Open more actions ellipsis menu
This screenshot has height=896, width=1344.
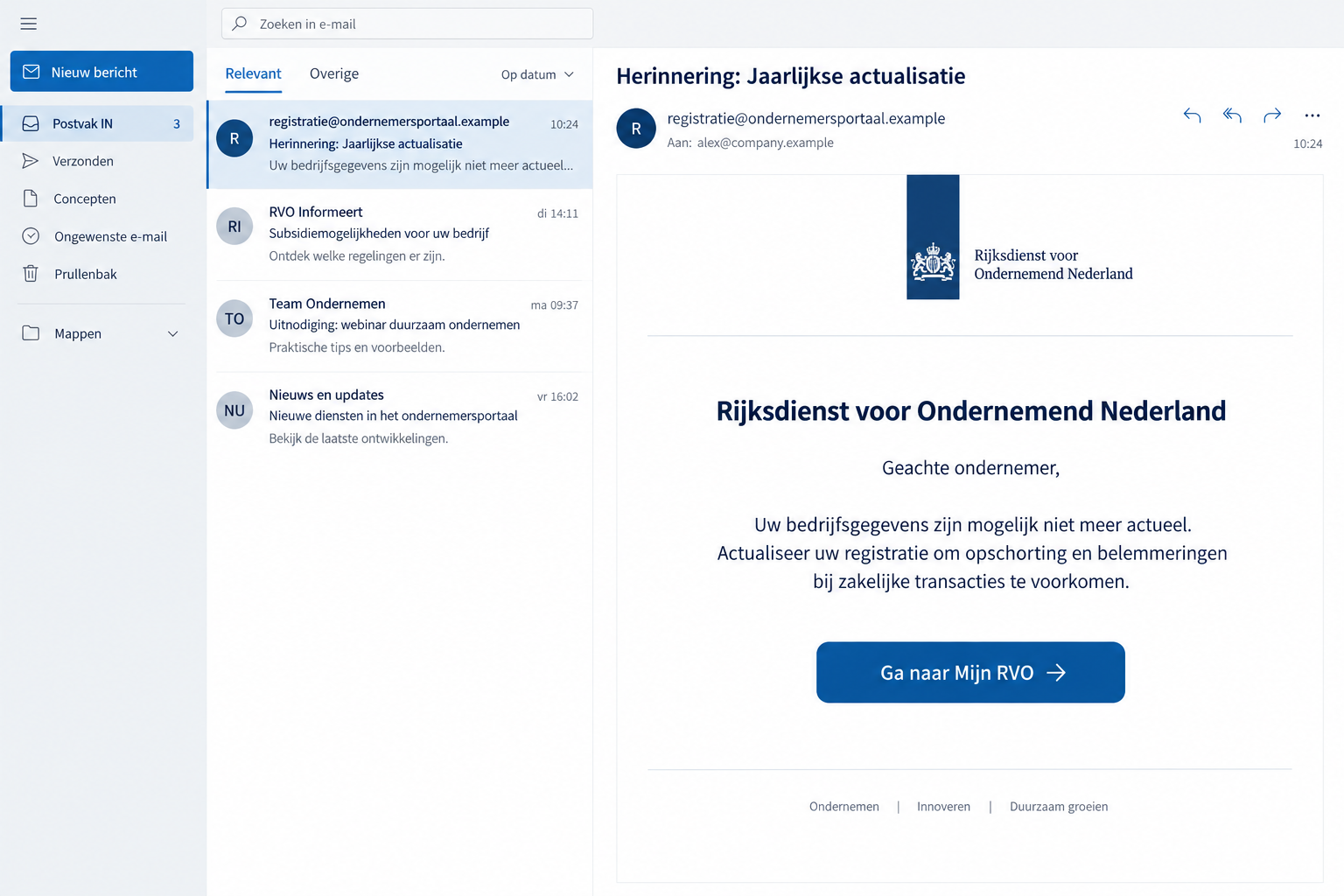coord(1312,115)
